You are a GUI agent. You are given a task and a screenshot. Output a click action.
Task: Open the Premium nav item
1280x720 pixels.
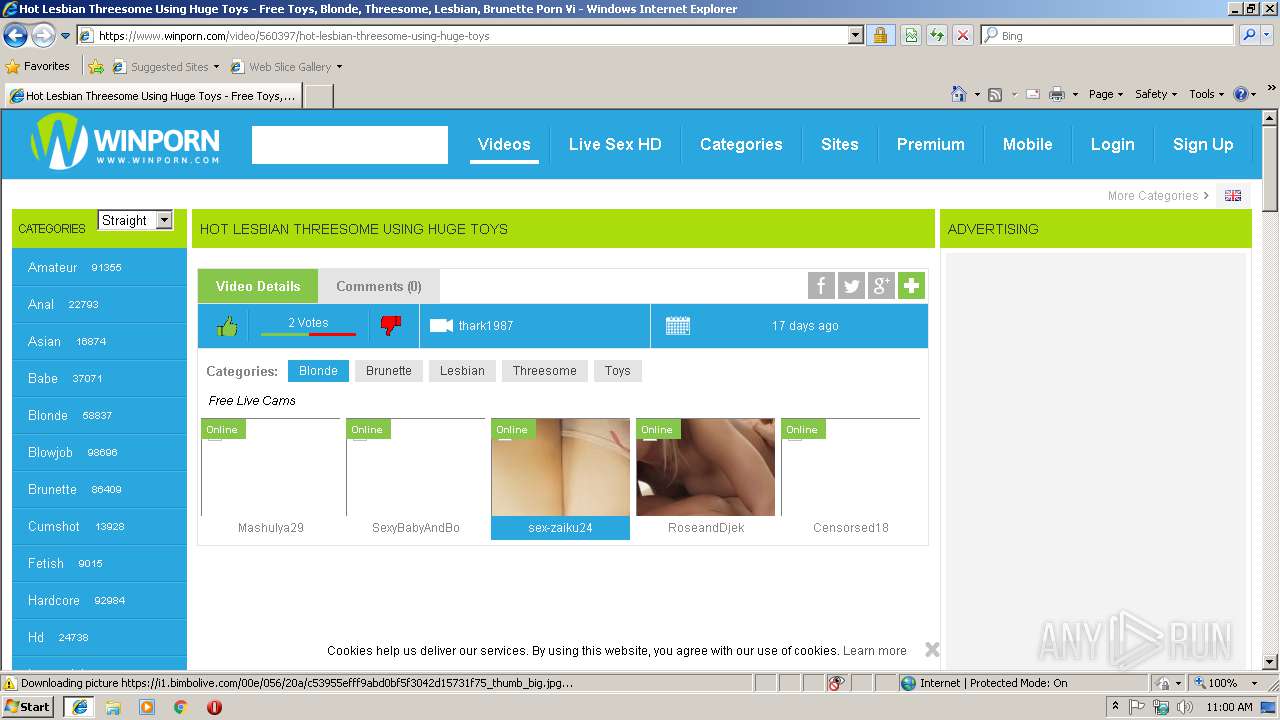coord(931,144)
